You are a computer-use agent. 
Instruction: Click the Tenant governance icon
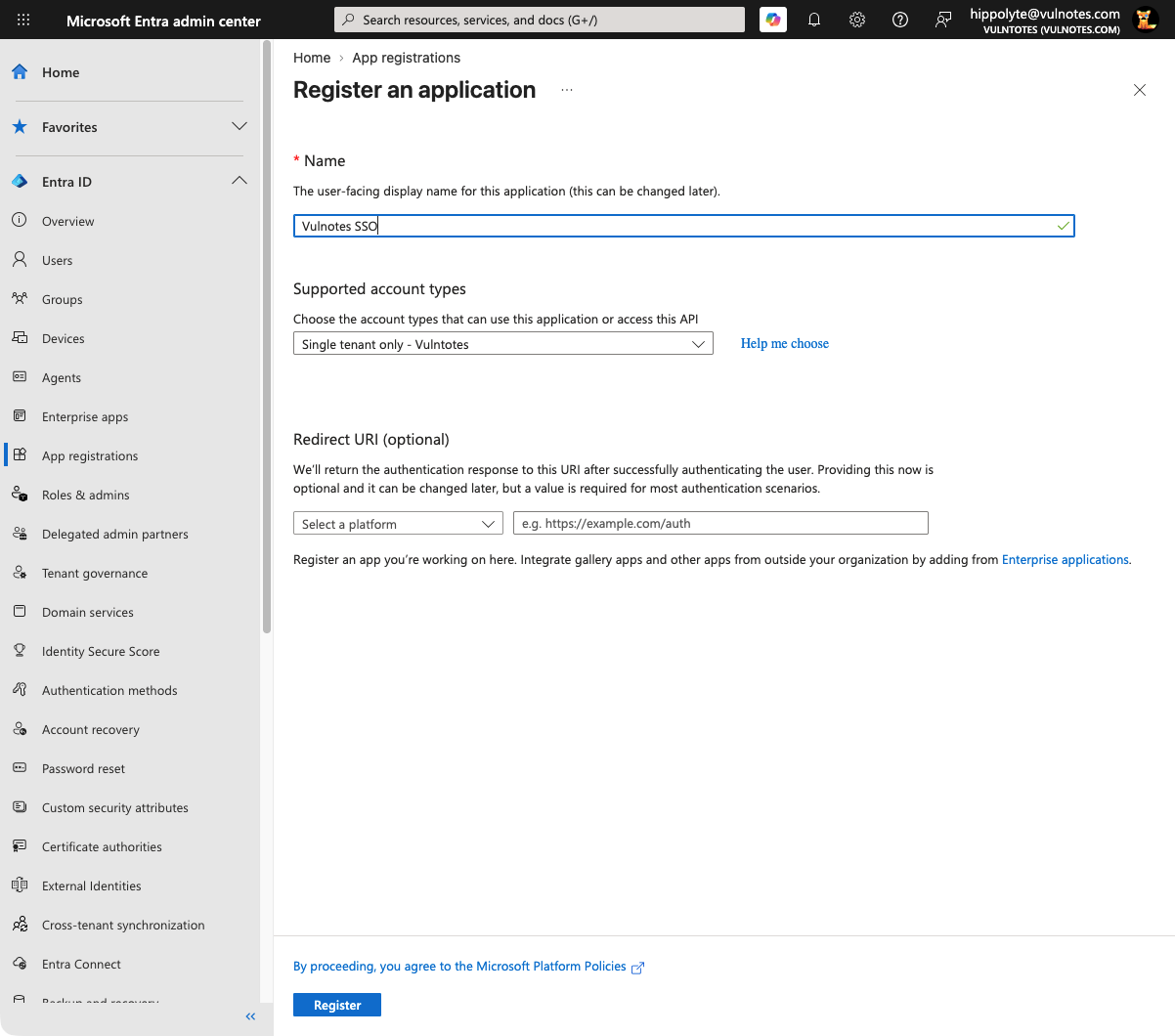point(20,572)
